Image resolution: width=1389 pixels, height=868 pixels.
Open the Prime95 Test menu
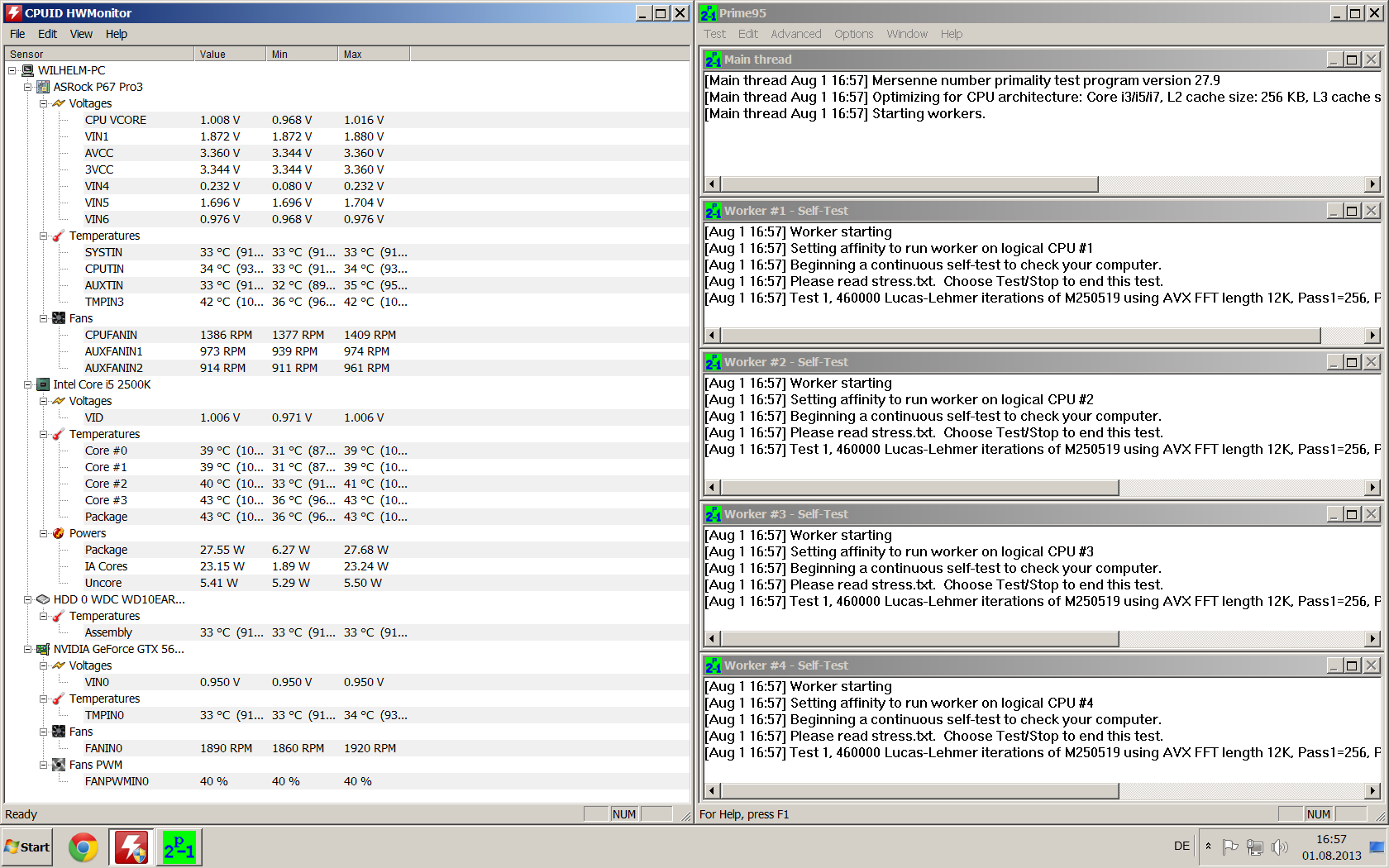[714, 34]
